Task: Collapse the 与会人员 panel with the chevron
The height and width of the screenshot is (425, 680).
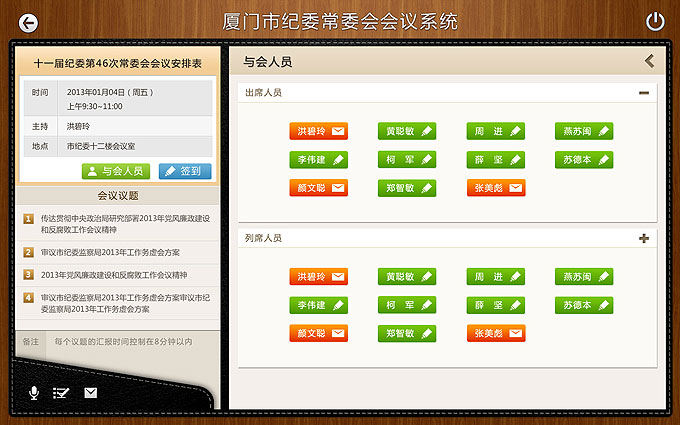Action: 649,61
